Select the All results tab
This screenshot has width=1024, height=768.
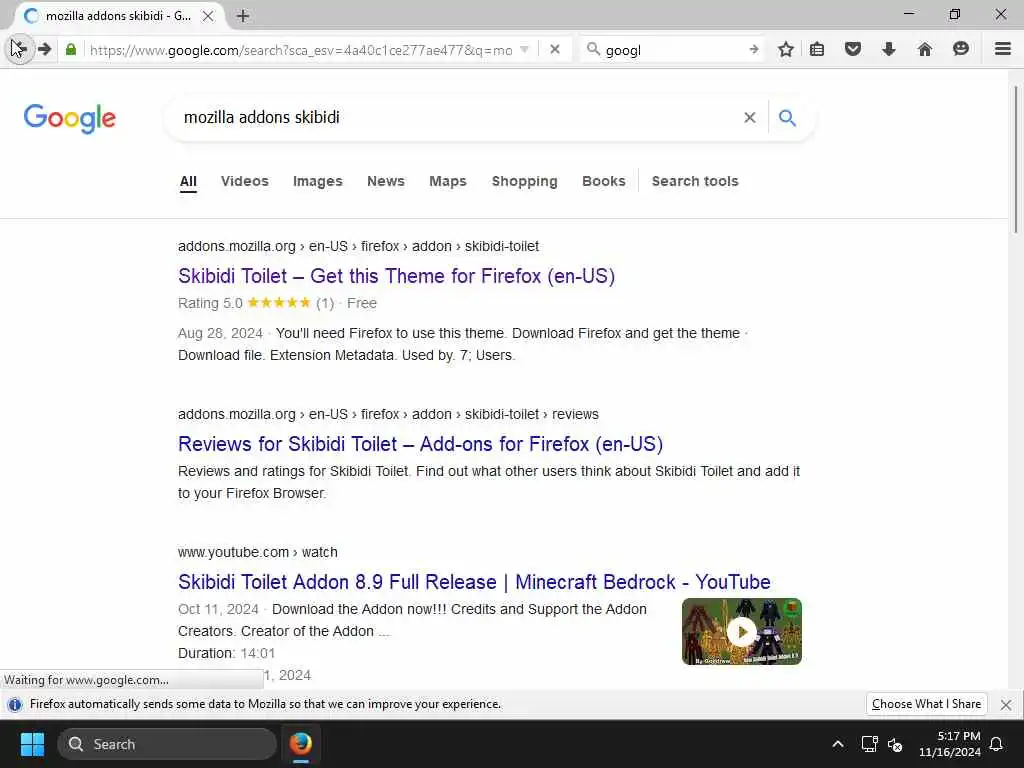click(x=188, y=182)
